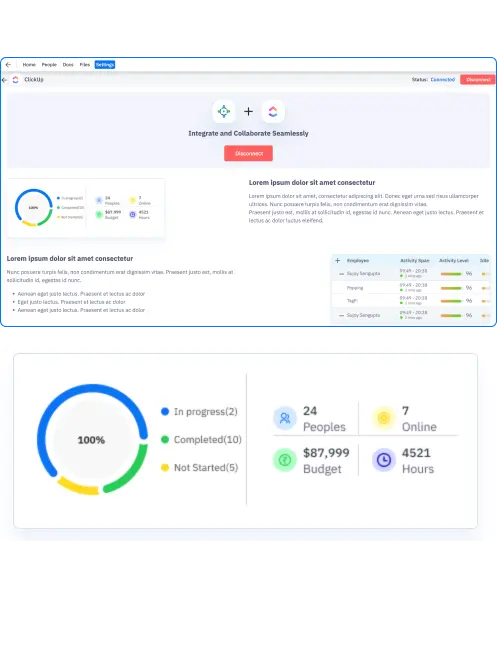The image size is (501, 653).
Task: Collapse the Sujoy Sengupta group containing Pepping
Action: click(341, 274)
